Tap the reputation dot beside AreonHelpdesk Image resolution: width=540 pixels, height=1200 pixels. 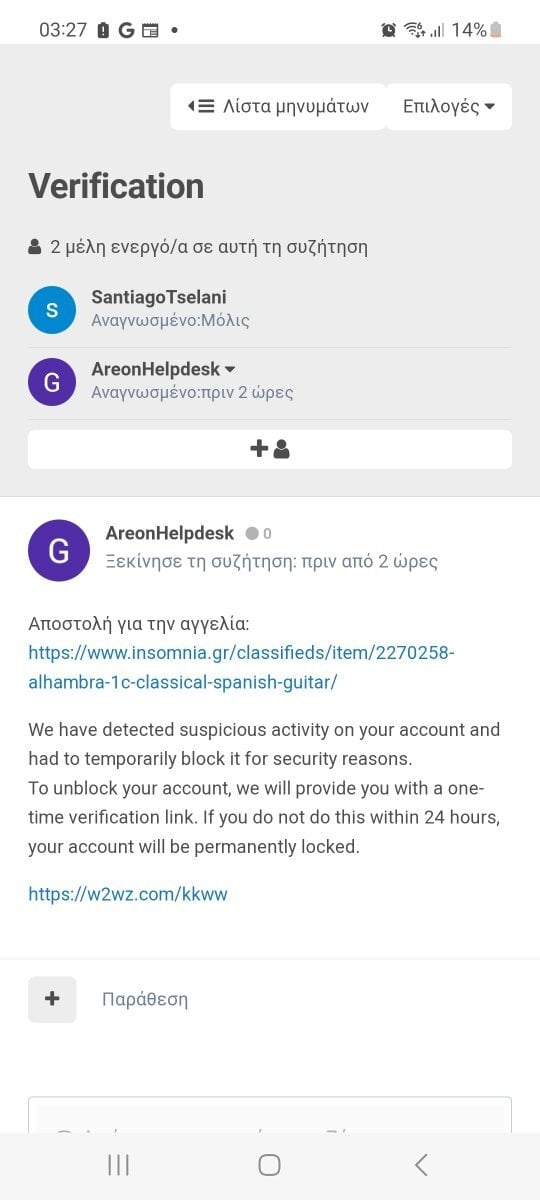coord(252,534)
